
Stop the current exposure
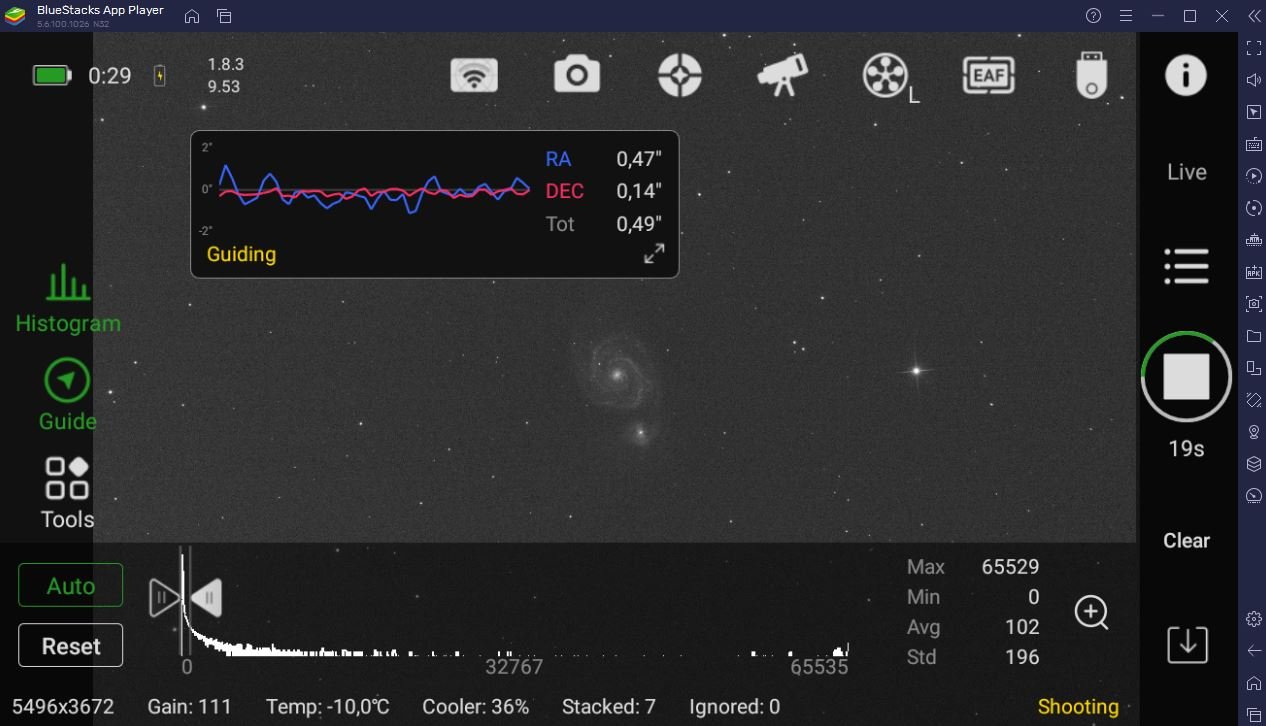point(1187,377)
